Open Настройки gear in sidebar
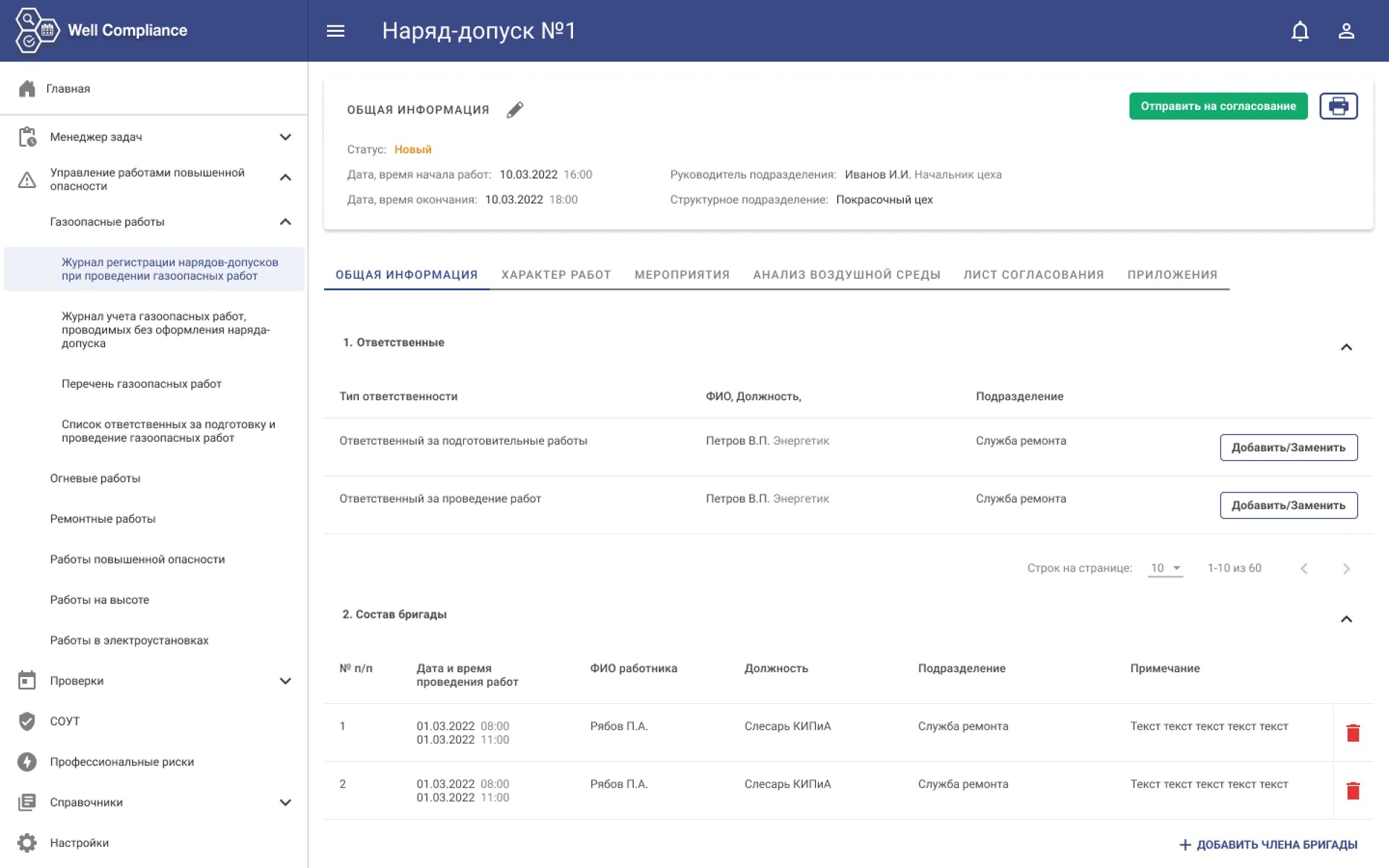 point(27,843)
